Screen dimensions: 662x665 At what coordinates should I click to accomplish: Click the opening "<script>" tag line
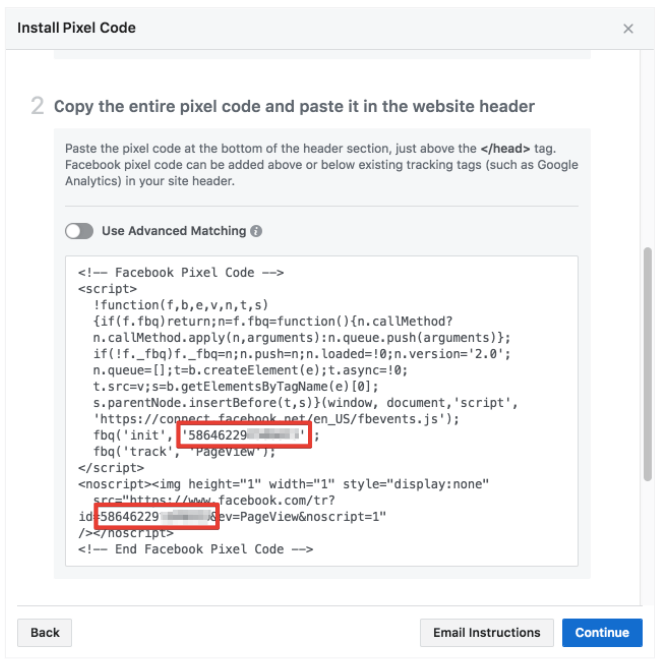(x=107, y=289)
